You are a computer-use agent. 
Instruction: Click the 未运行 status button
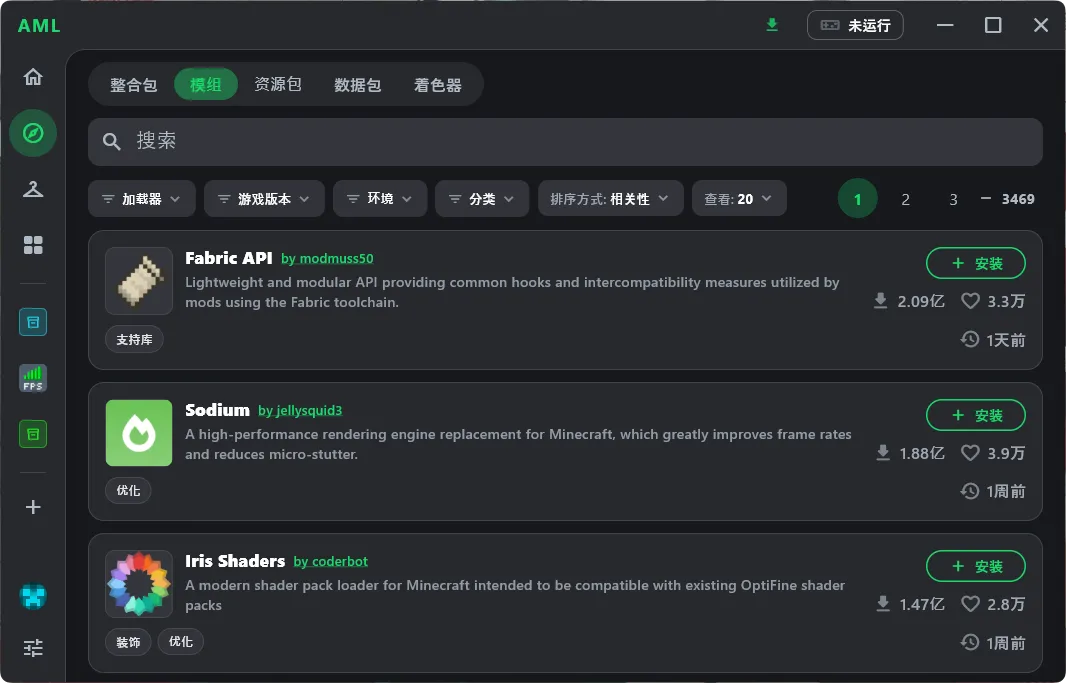[855, 25]
